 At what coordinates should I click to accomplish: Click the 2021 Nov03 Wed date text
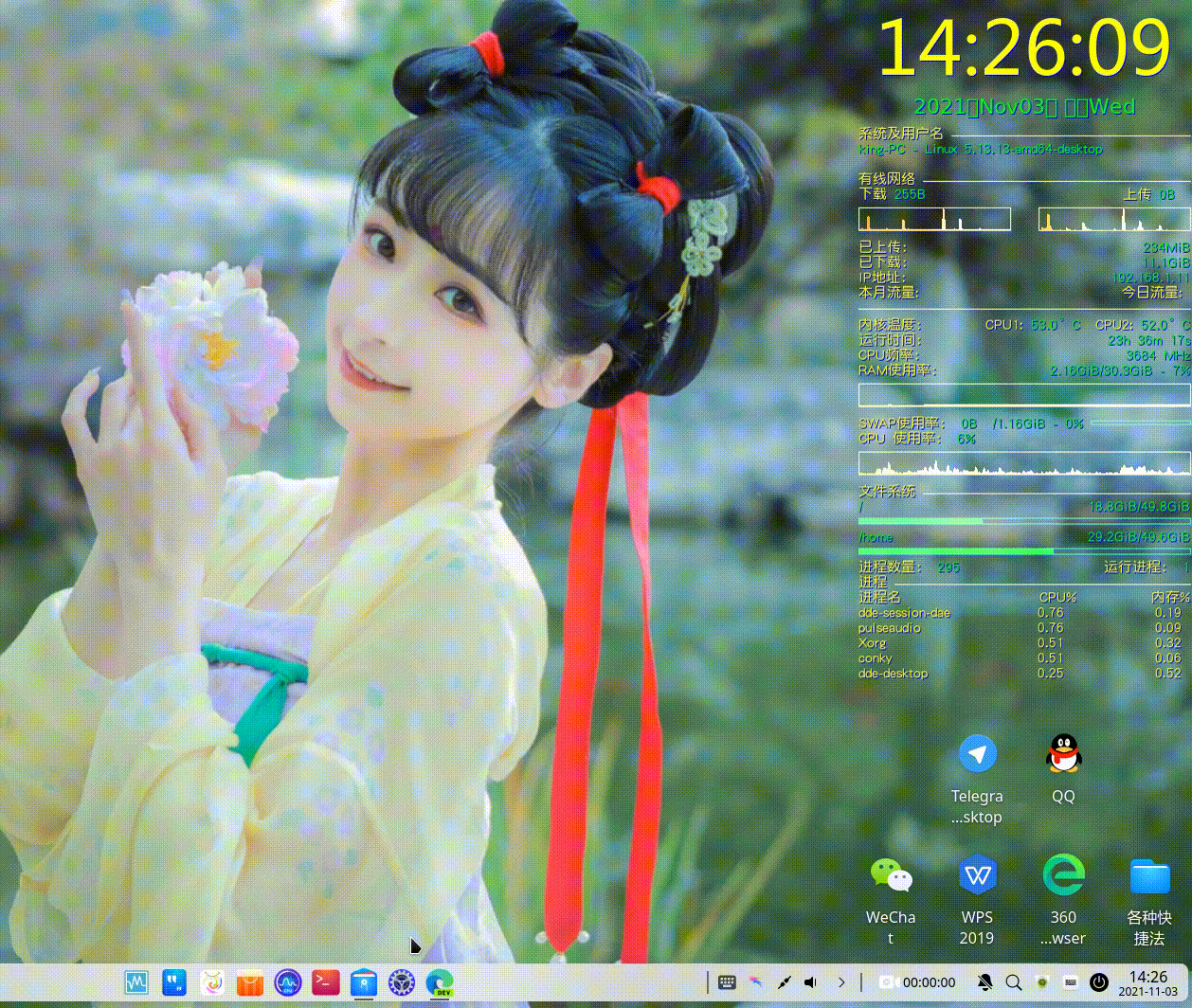coord(1024,106)
